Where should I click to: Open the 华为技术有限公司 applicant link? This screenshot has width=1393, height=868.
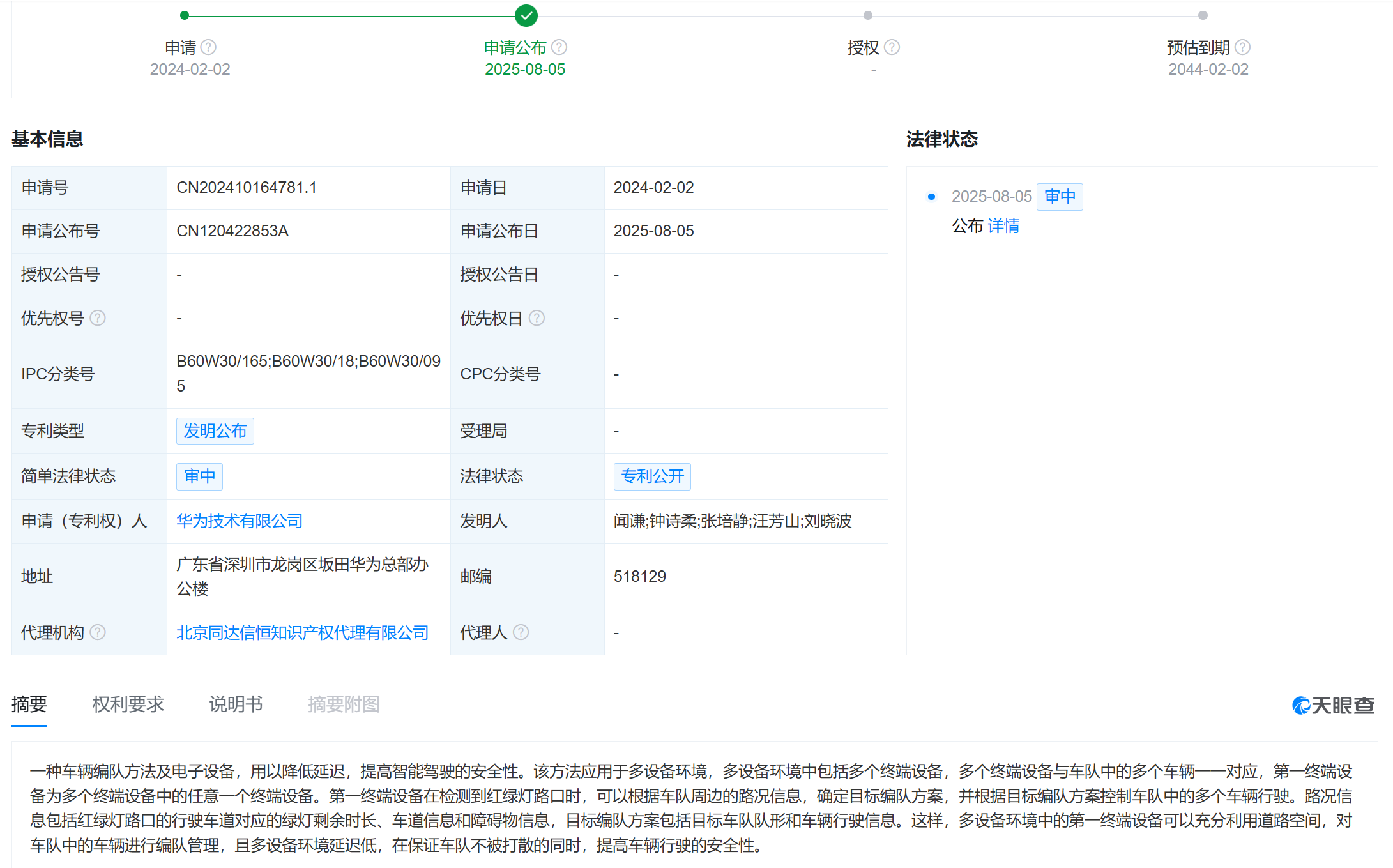[240, 521]
